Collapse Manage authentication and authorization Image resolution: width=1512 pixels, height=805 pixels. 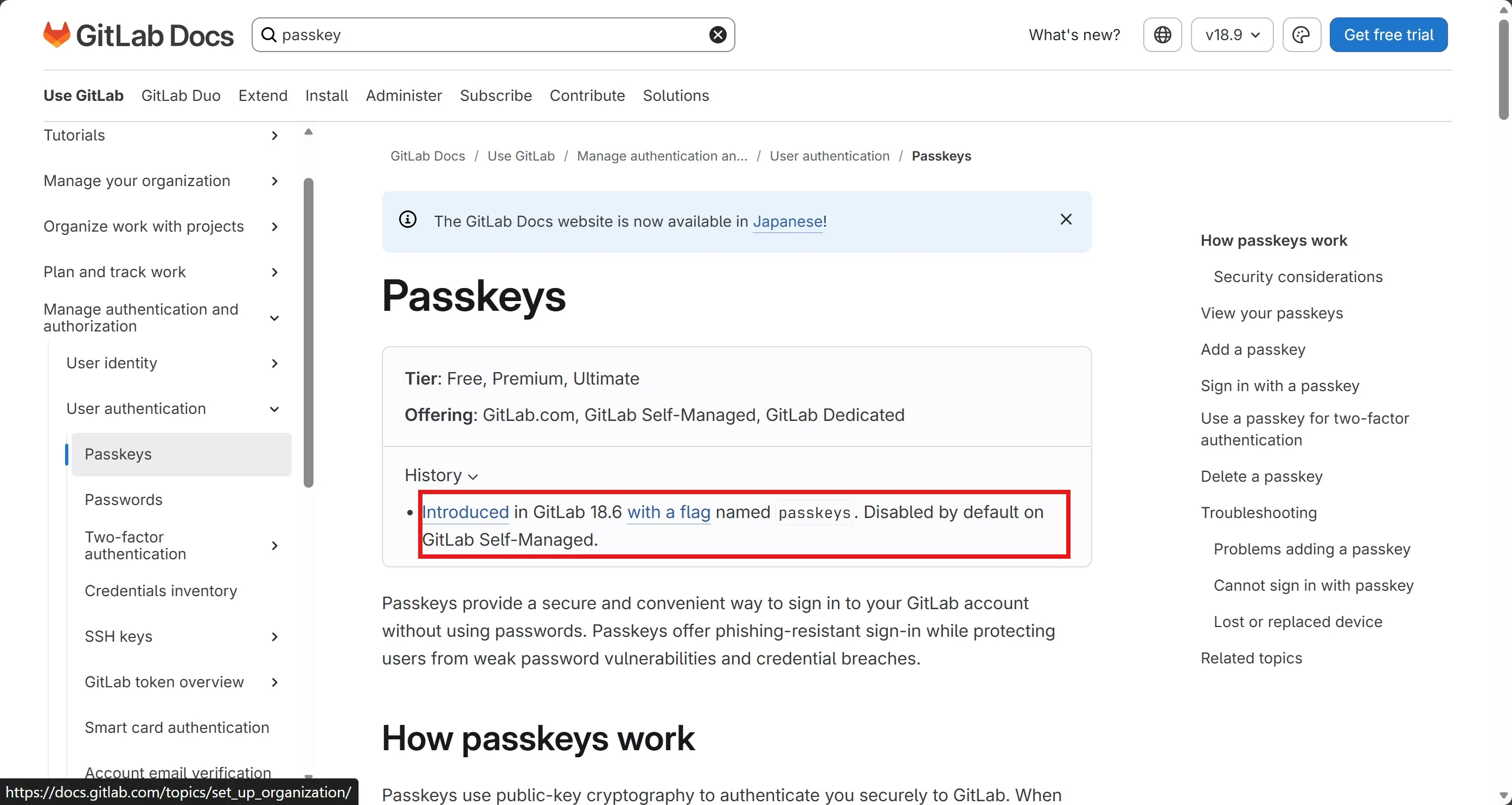[x=274, y=318]
